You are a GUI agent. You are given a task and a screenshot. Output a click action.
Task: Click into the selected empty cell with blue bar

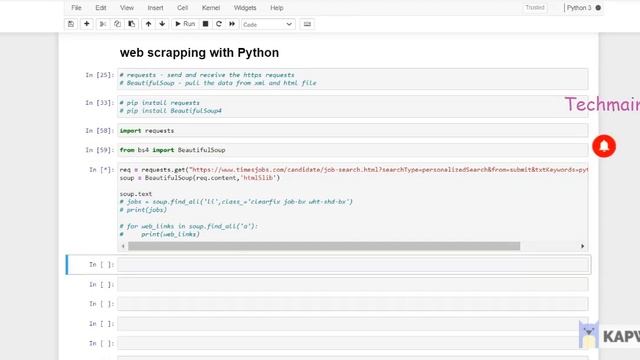pos(353,264)
